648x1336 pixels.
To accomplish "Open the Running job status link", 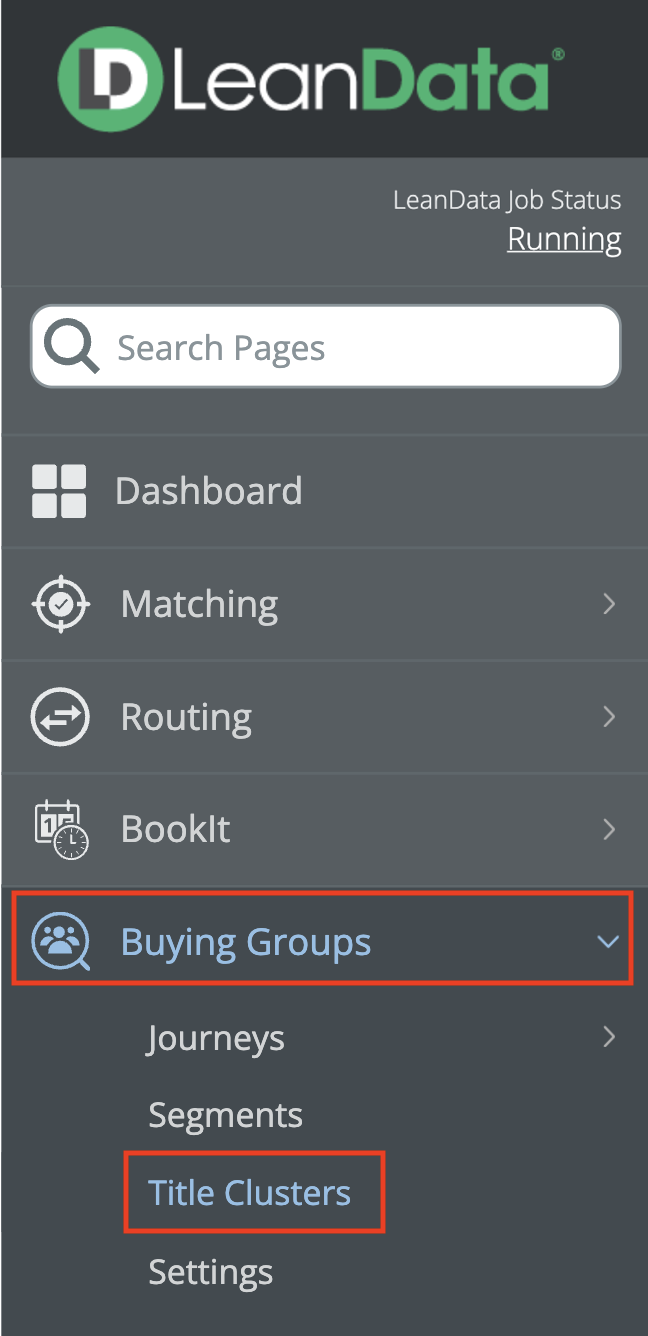I will click(x=564, y=240).
